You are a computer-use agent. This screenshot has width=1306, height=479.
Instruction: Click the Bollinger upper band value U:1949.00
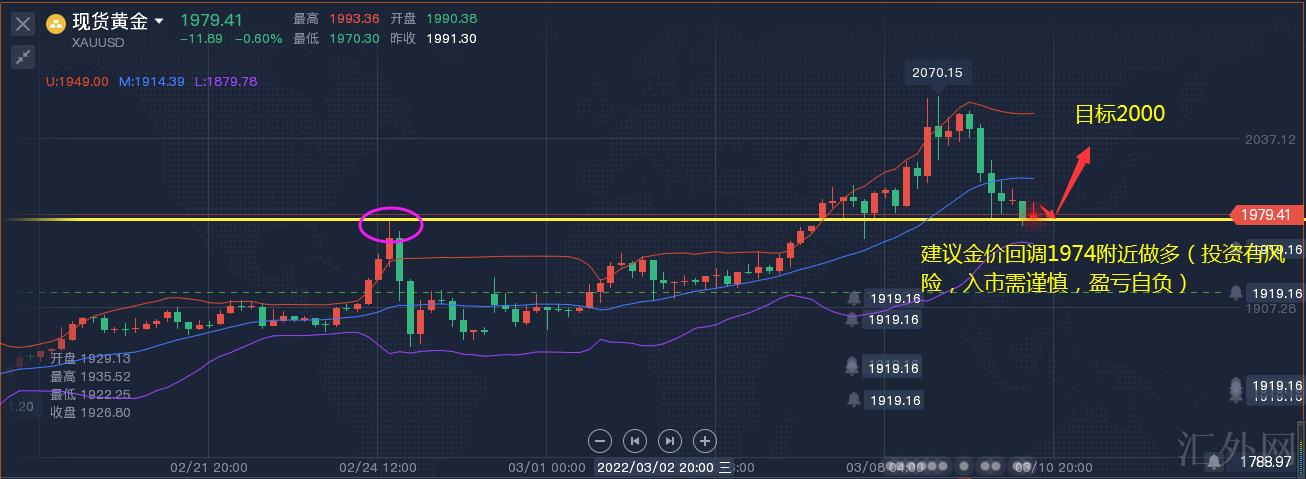(x=77, y=81)
